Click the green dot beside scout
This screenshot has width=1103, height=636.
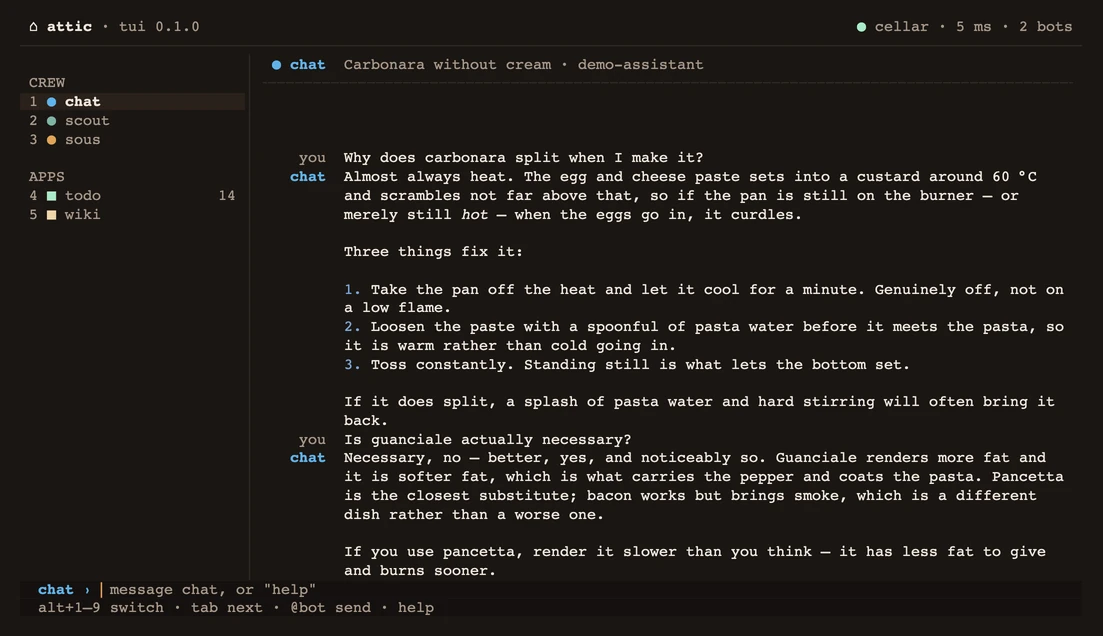tap(51, 121)
